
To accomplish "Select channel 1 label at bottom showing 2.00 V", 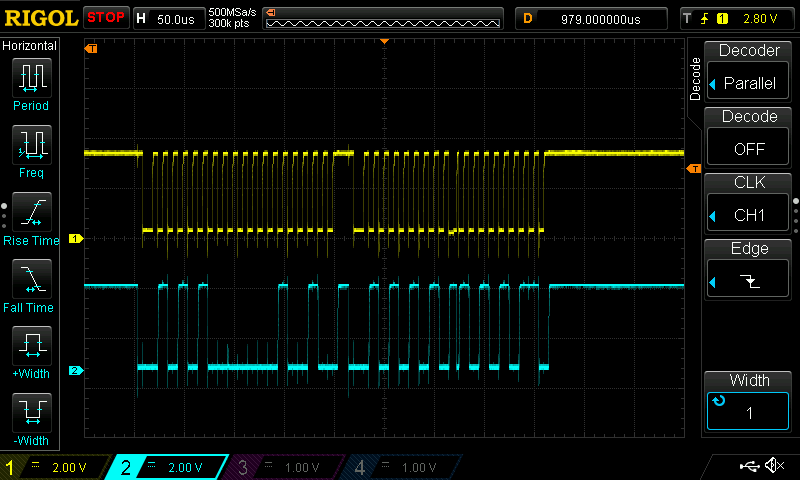I will pyautogui.click(x=53, y=467).
